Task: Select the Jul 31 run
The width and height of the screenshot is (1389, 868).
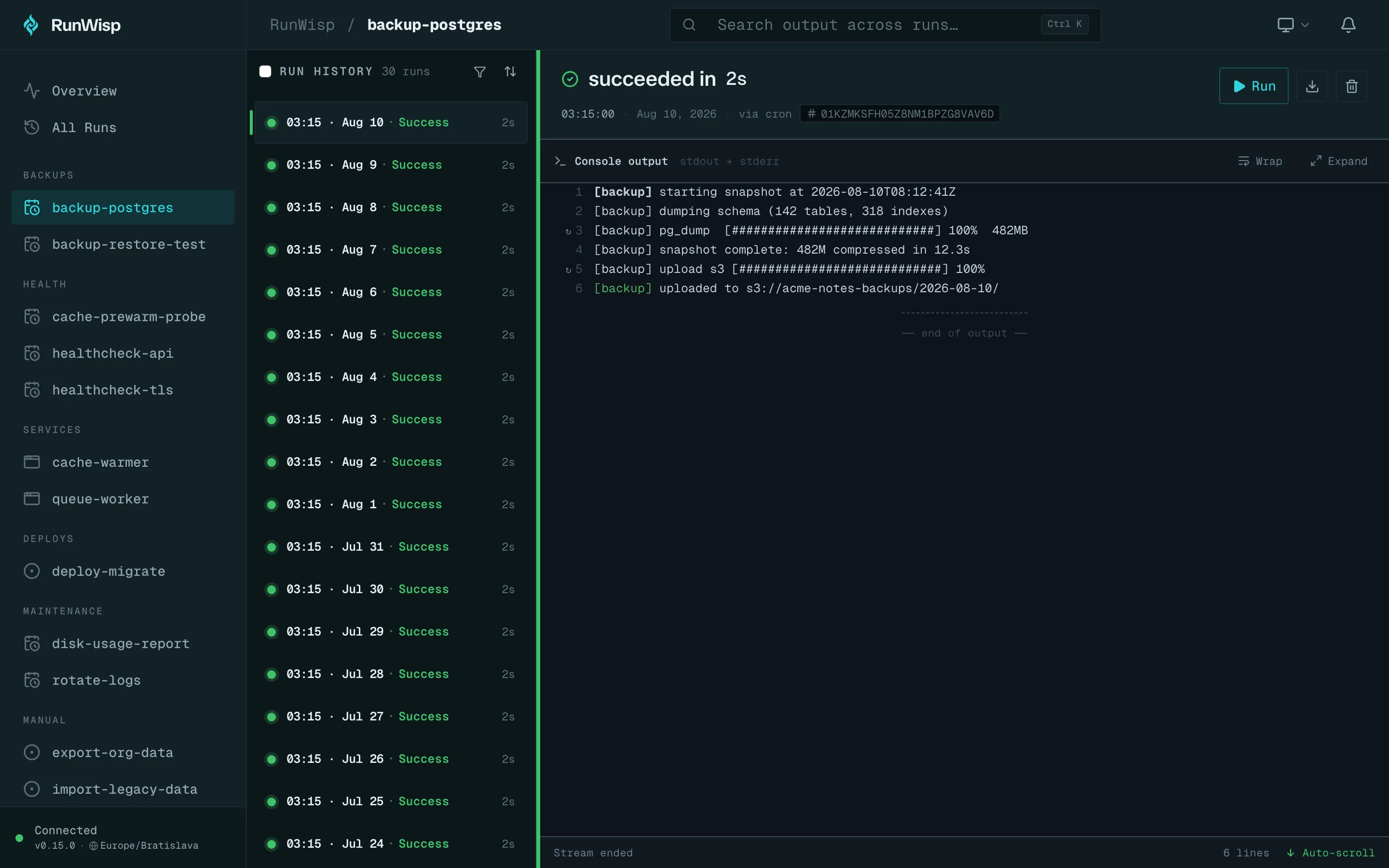Action: pyautogui.click(x=391, y=547)
